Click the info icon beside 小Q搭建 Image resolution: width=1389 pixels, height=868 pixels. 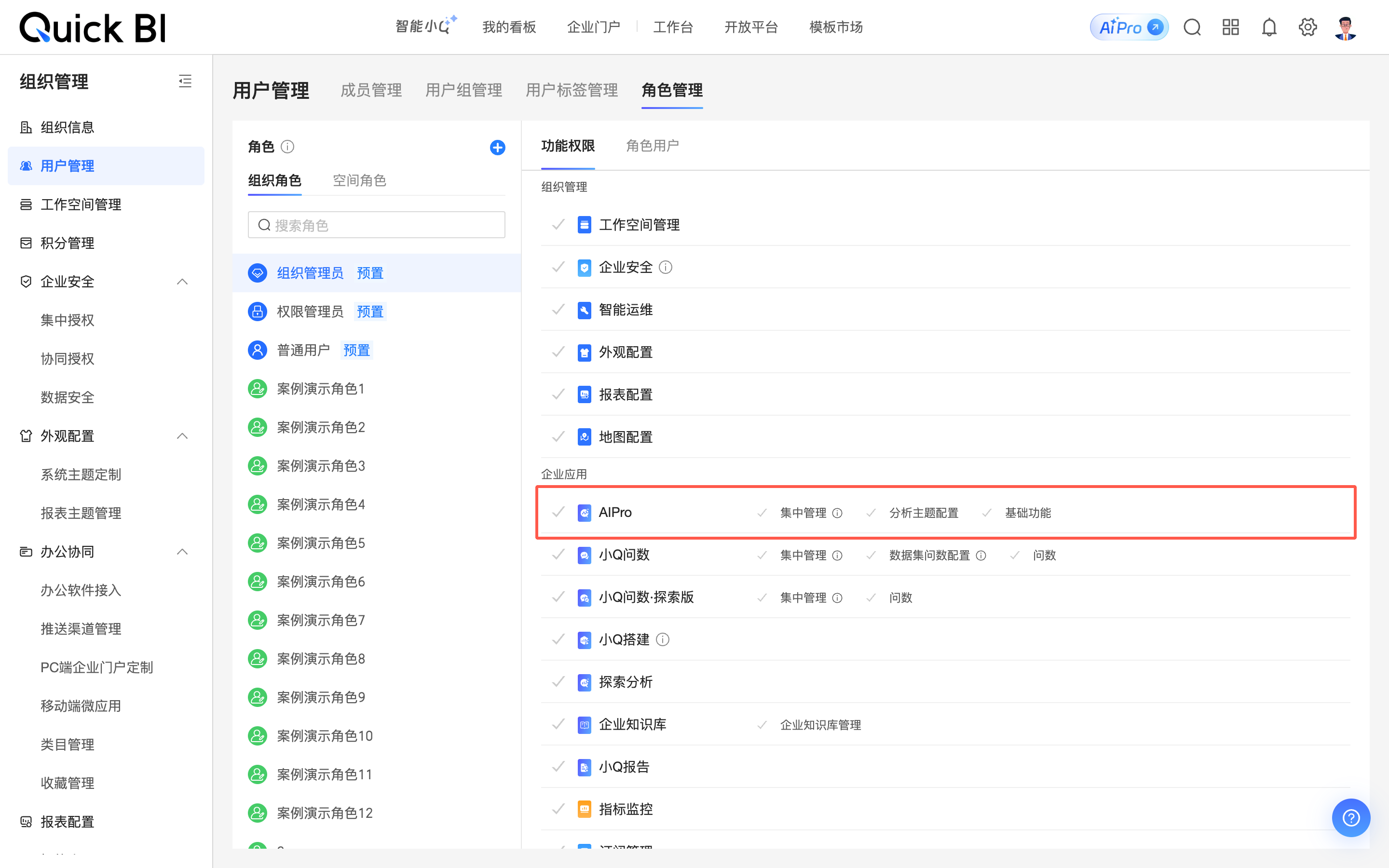(x=662, y=639)
